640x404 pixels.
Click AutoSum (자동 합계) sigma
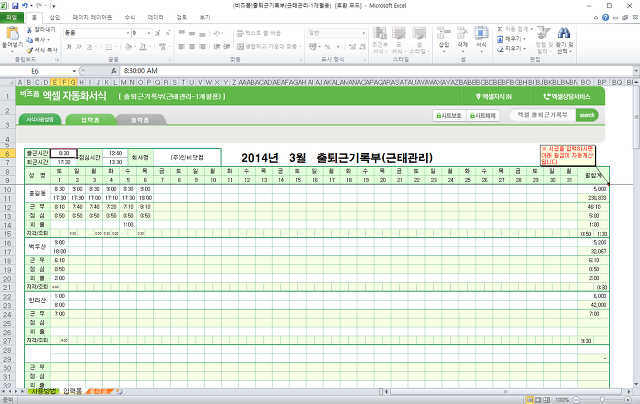point(500,29)
